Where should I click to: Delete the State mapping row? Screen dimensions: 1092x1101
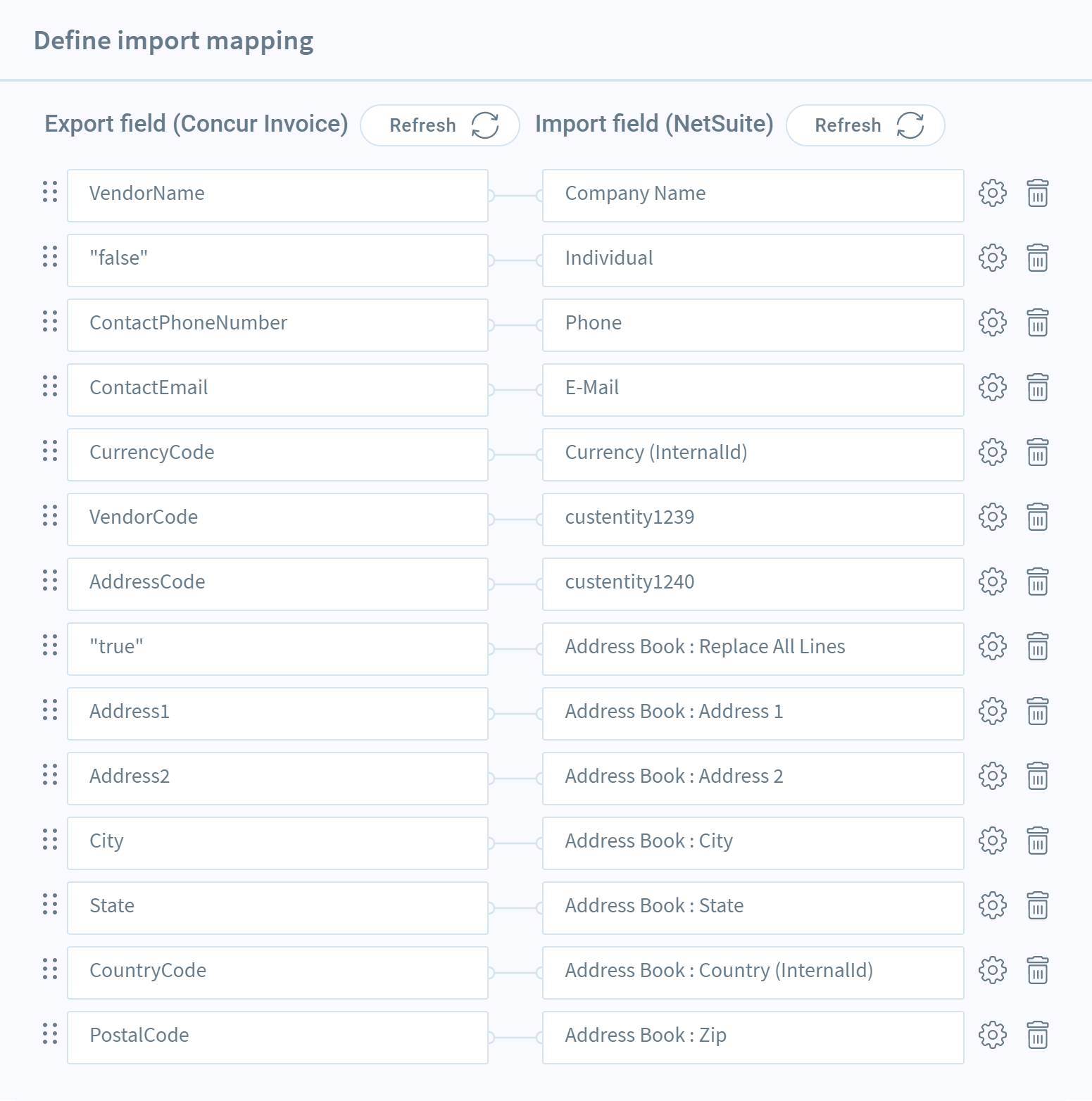click(x=1038, y=905)
